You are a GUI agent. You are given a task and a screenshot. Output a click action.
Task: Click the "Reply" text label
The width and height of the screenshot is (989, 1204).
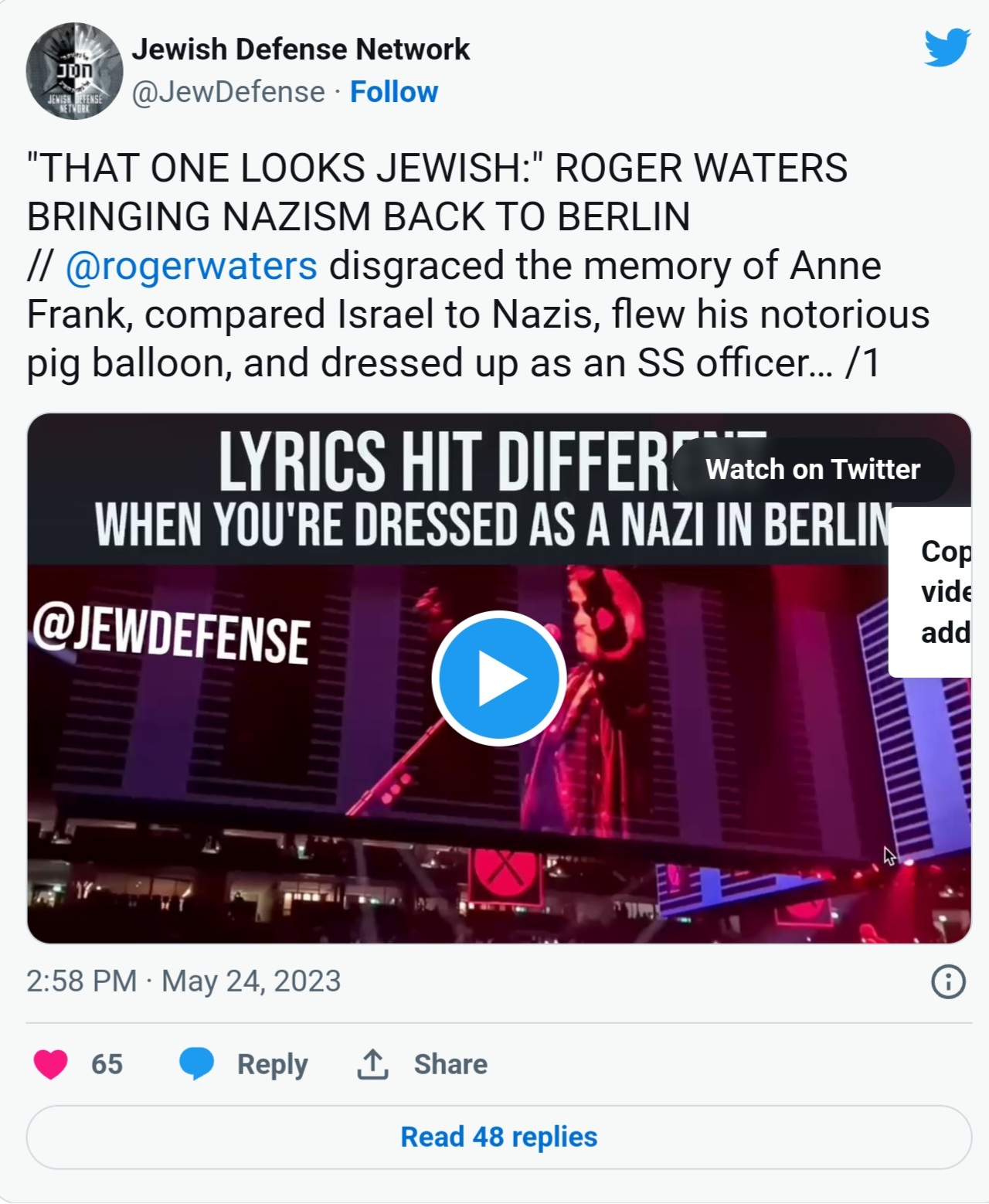pos(272,1064)
